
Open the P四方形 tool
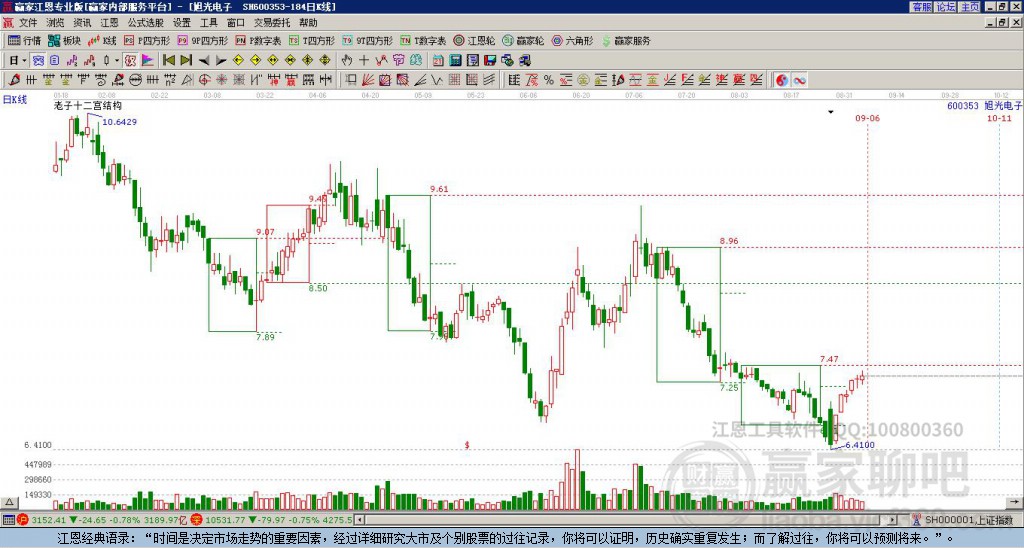(x=147, y=40)
